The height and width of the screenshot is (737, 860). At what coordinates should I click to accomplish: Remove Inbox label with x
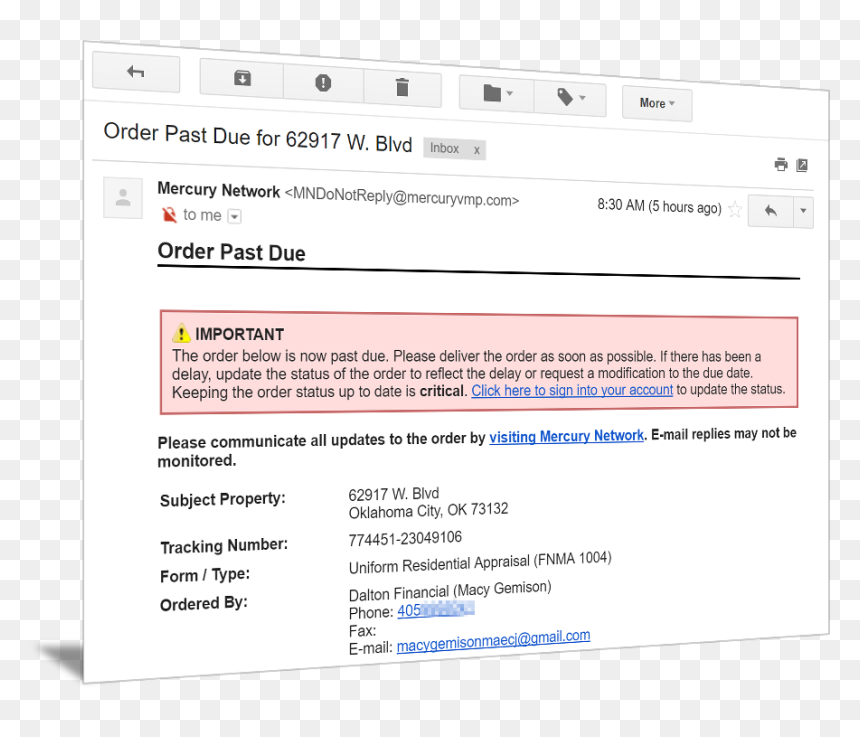coord(477,150)
